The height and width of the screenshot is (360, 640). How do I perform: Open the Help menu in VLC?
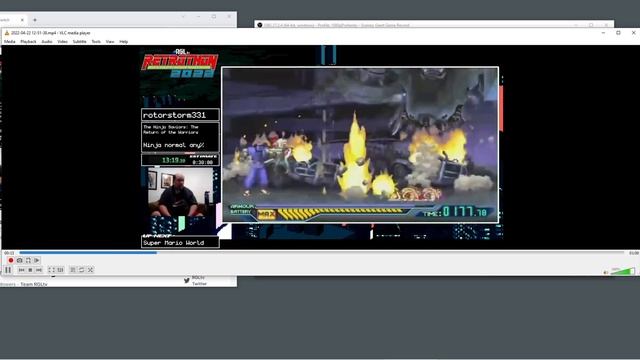pyautogui.click(x=124, y=42)
